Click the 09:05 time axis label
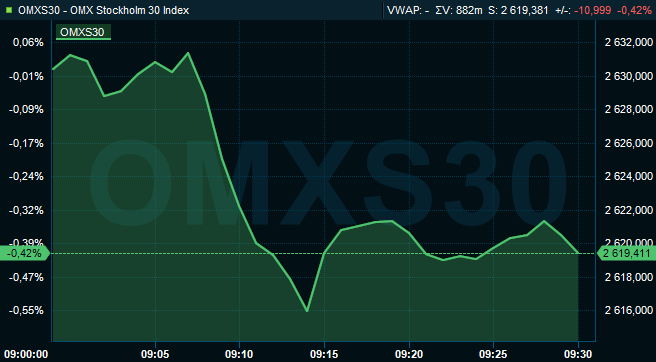 (155, 354)
